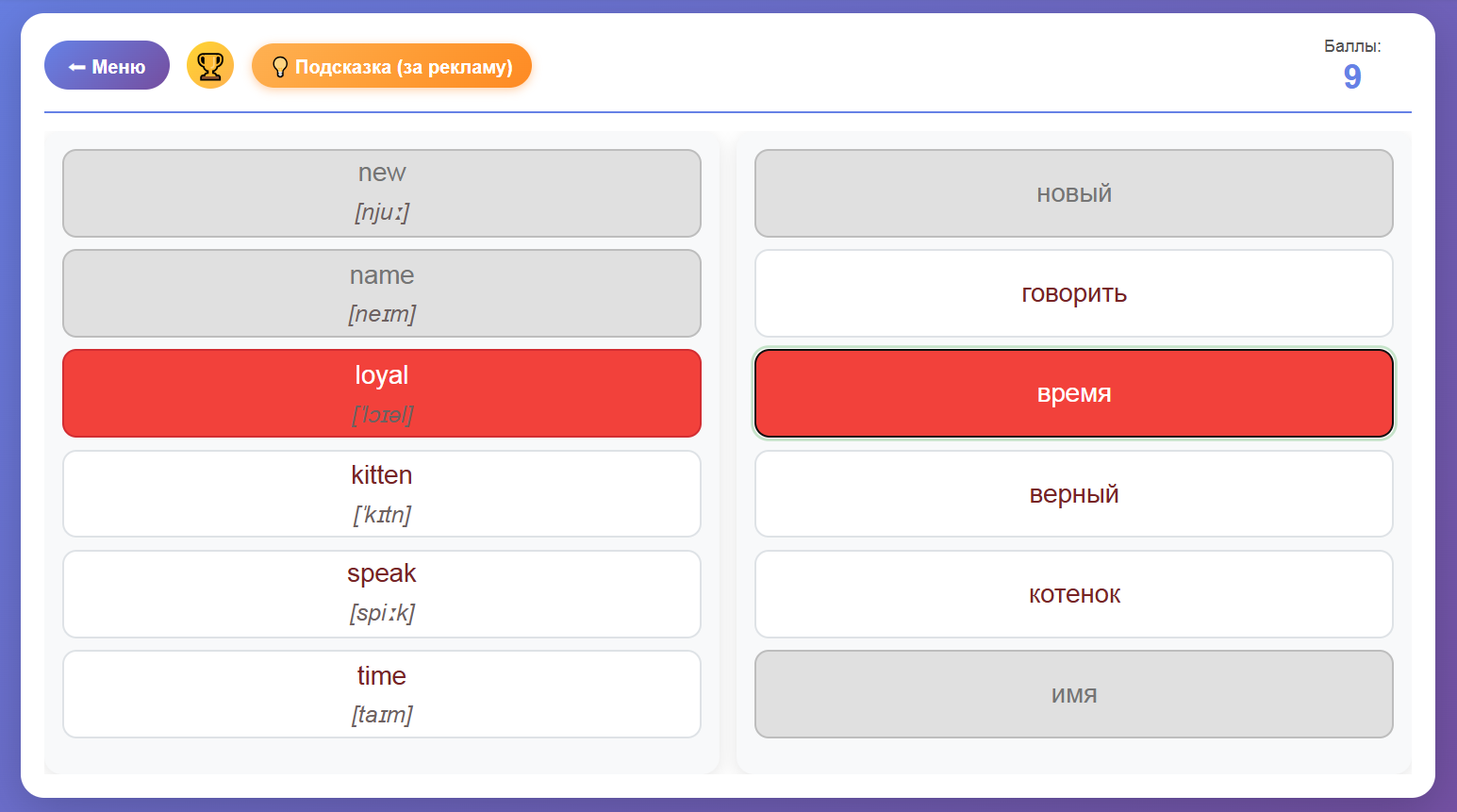Click the phonetic transcription [spiːk]
Screen dimensions: 1457x812
[381, 613]
